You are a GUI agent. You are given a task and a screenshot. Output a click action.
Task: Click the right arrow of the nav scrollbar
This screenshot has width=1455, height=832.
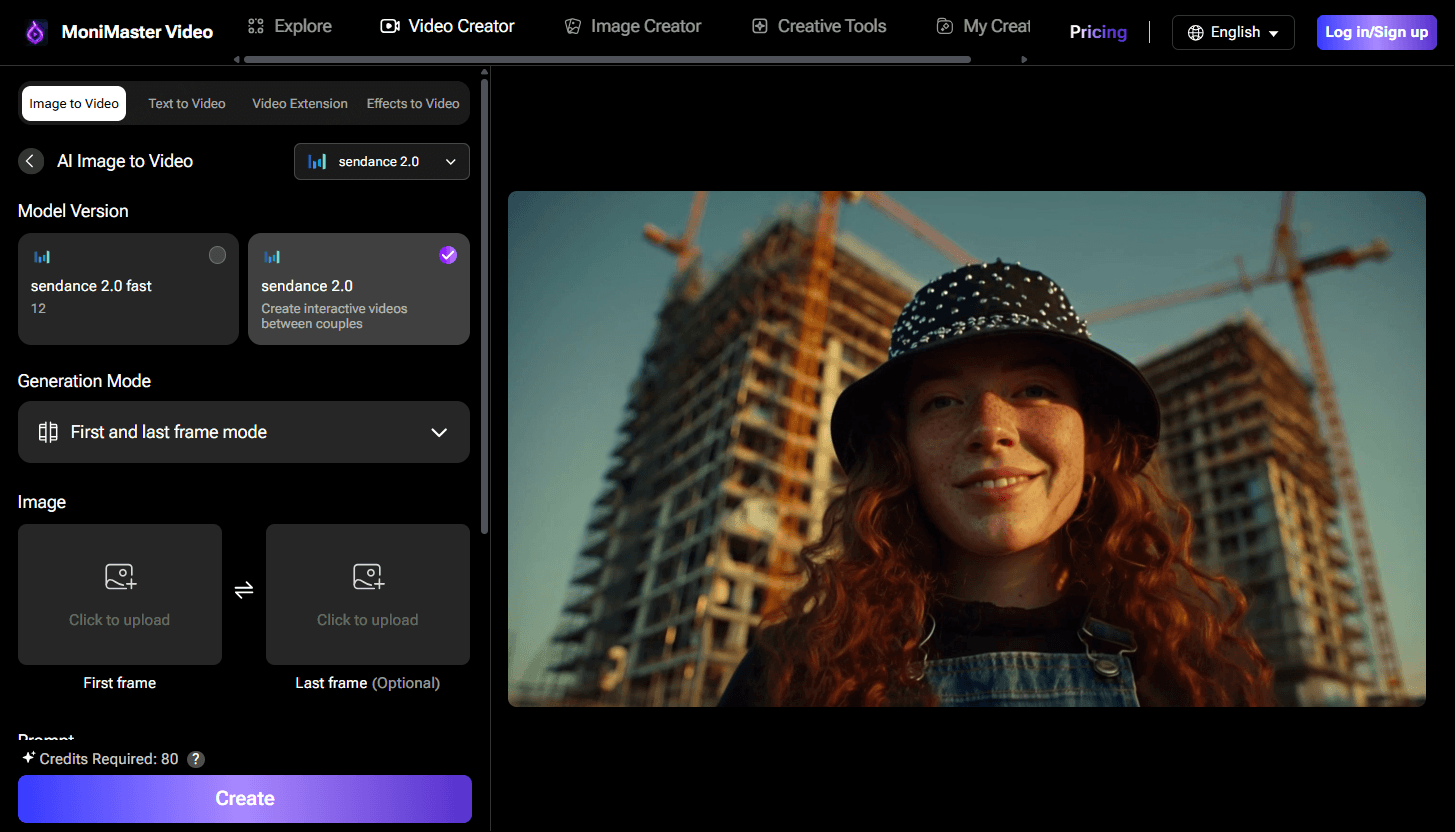(1024, 60)
